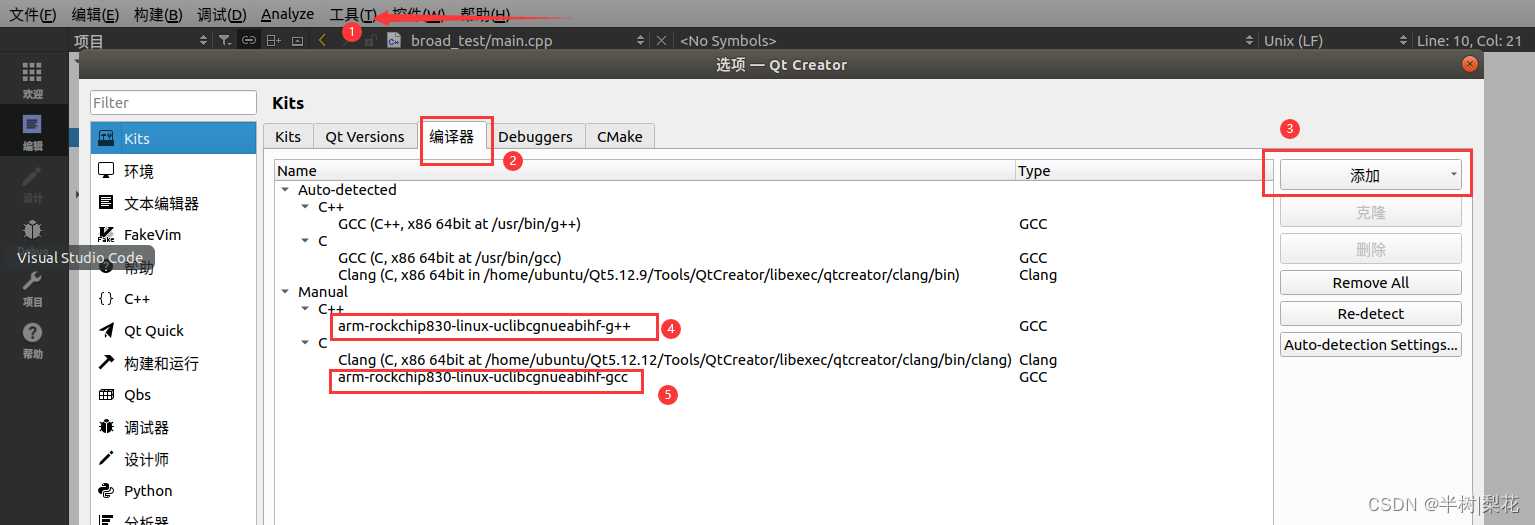Open the No Symbols dropdown
This screenshot has width=1535, height=525.
[x=966, y=41]
